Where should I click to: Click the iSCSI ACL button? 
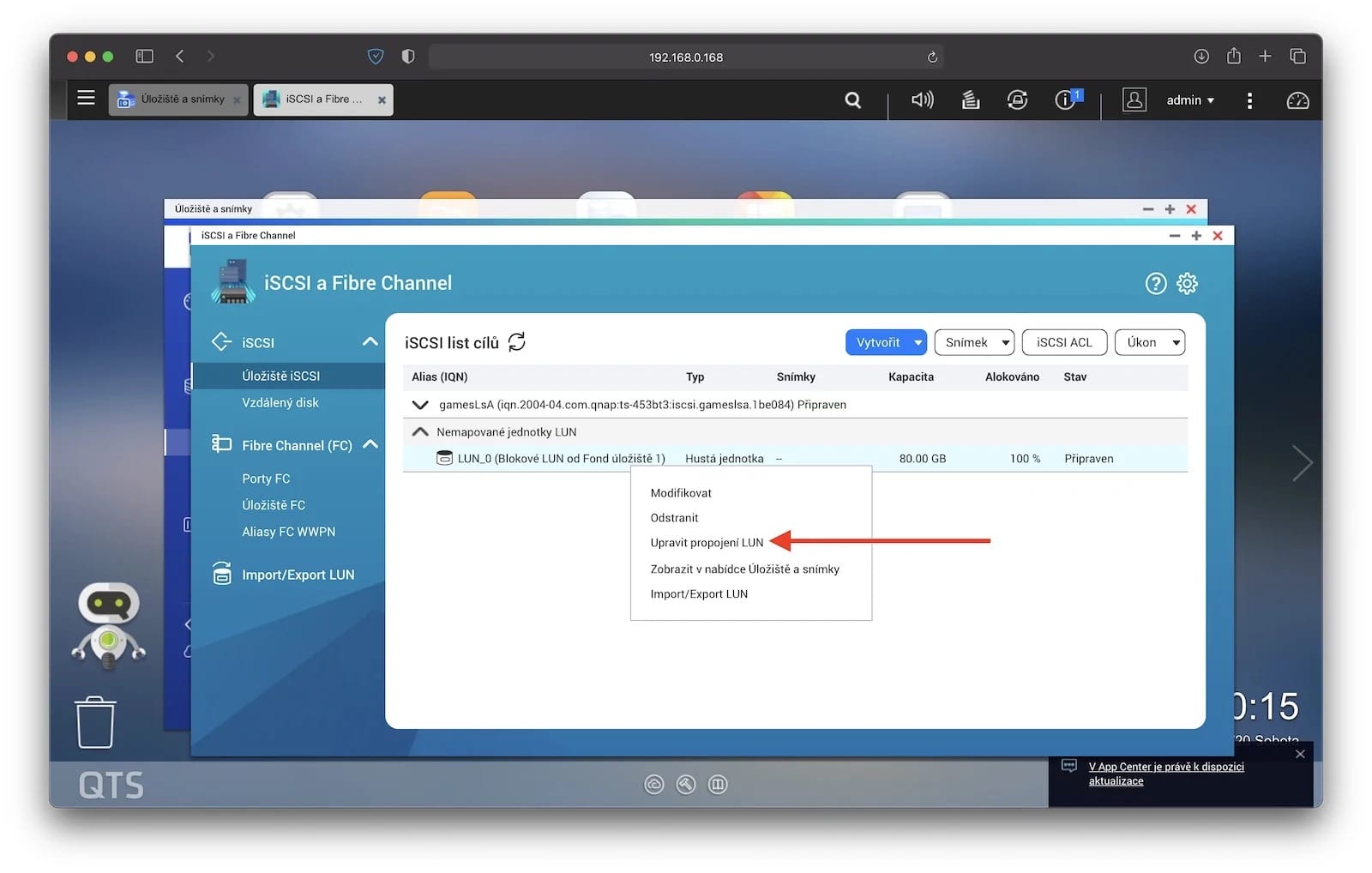point(1063,342)
